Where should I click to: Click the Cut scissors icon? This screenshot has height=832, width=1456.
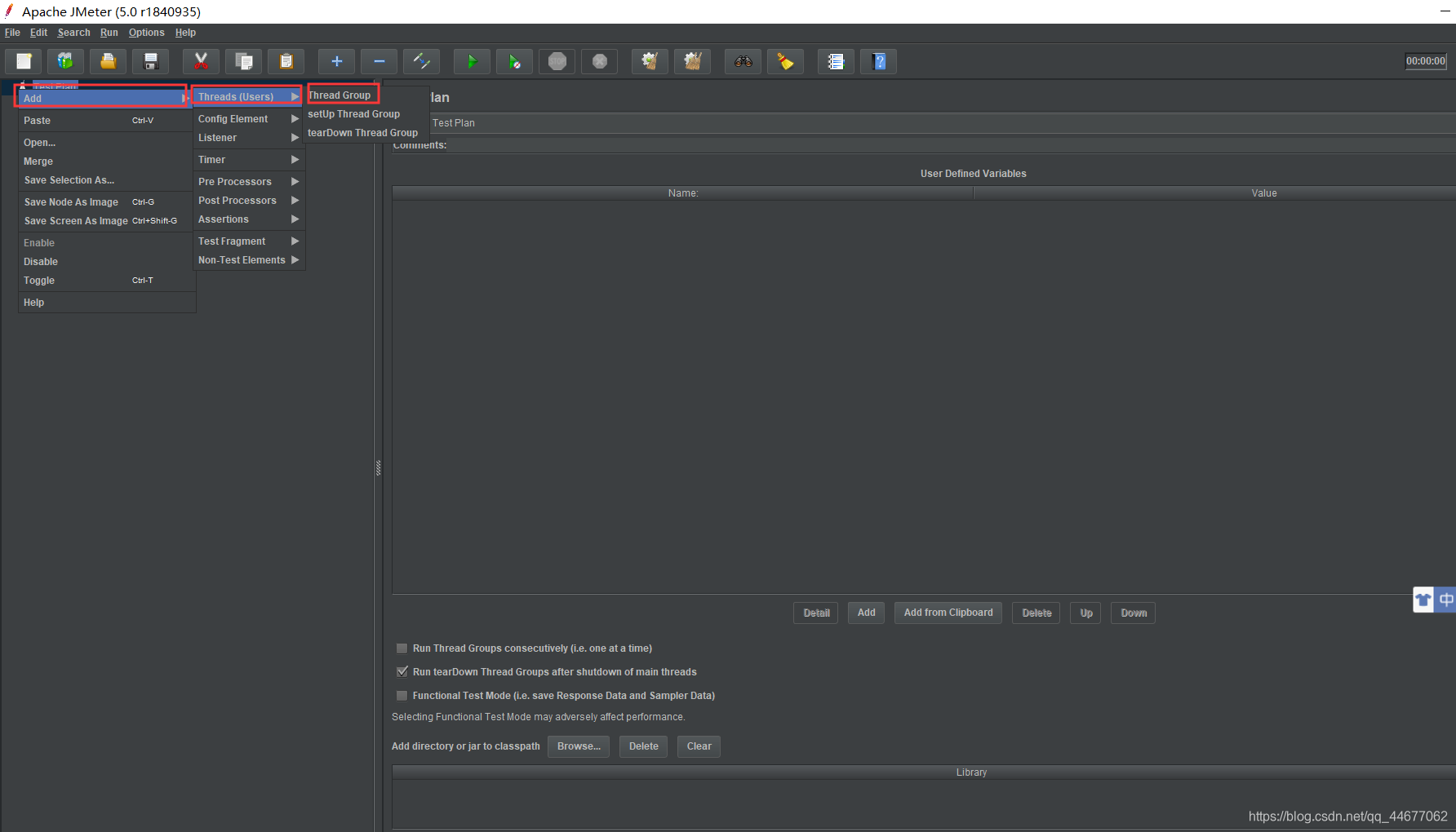pos(201,61)
